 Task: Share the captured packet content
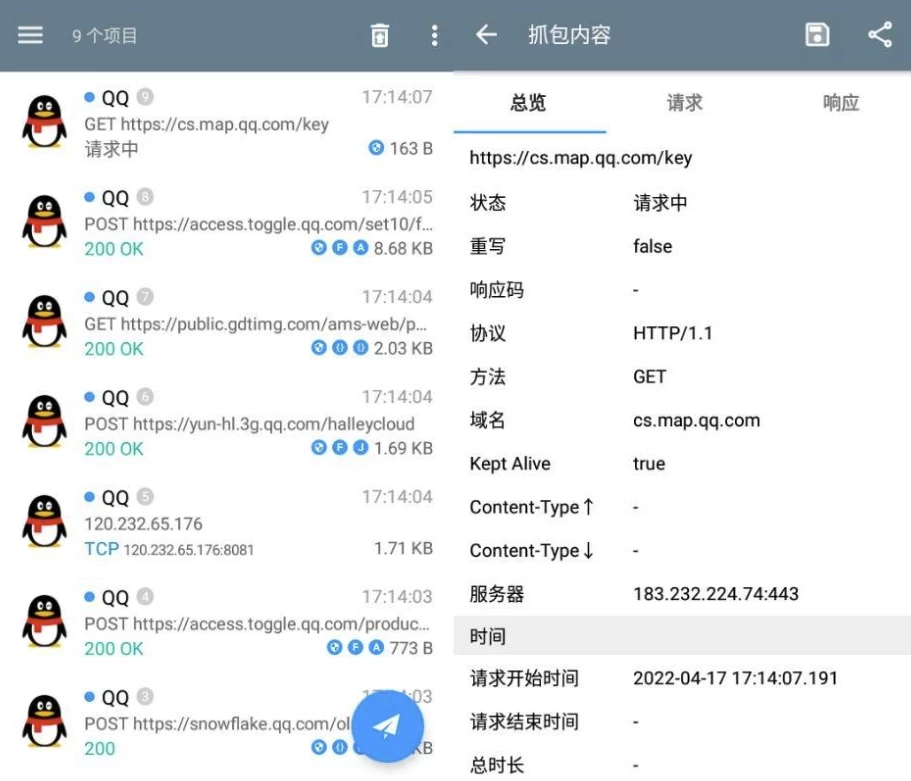pos(880,35)
